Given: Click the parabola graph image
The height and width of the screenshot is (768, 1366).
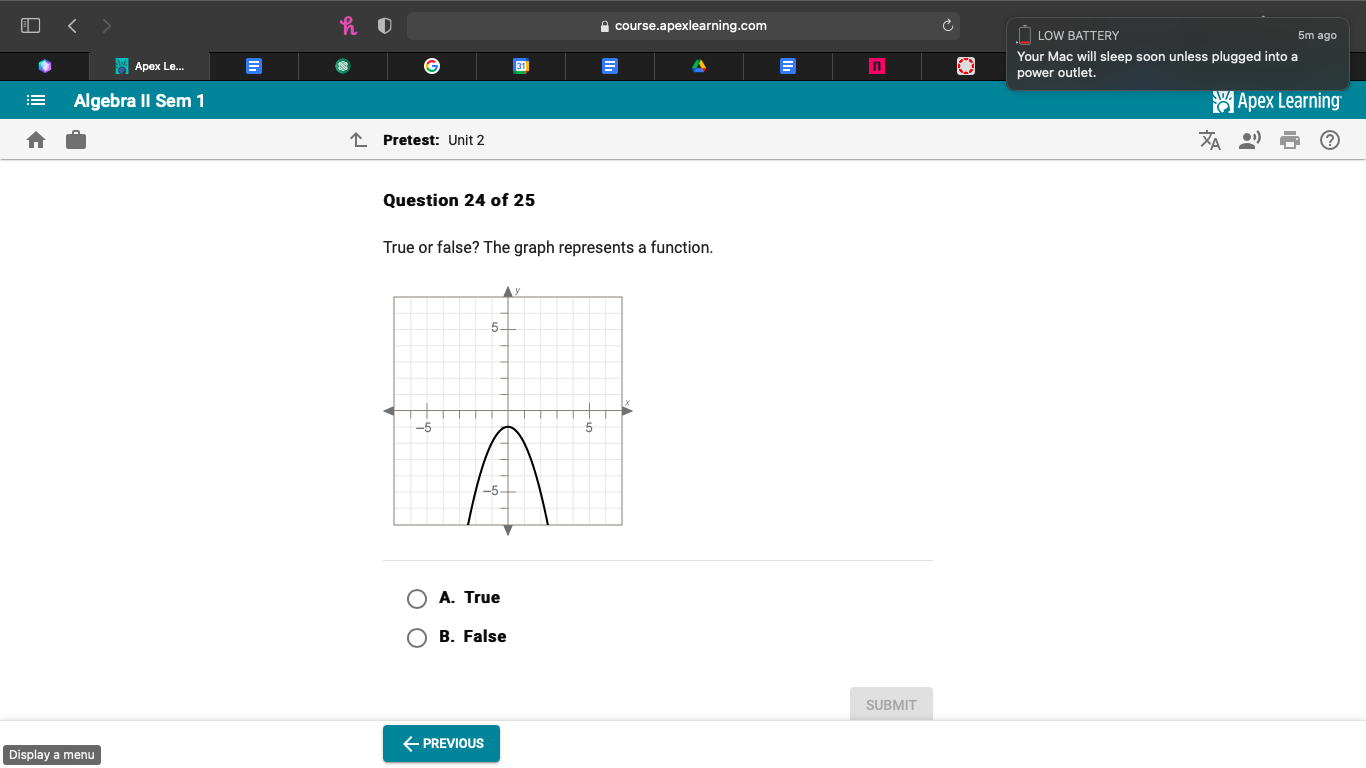Looking at the screenshot, I should tap(508, 410).
